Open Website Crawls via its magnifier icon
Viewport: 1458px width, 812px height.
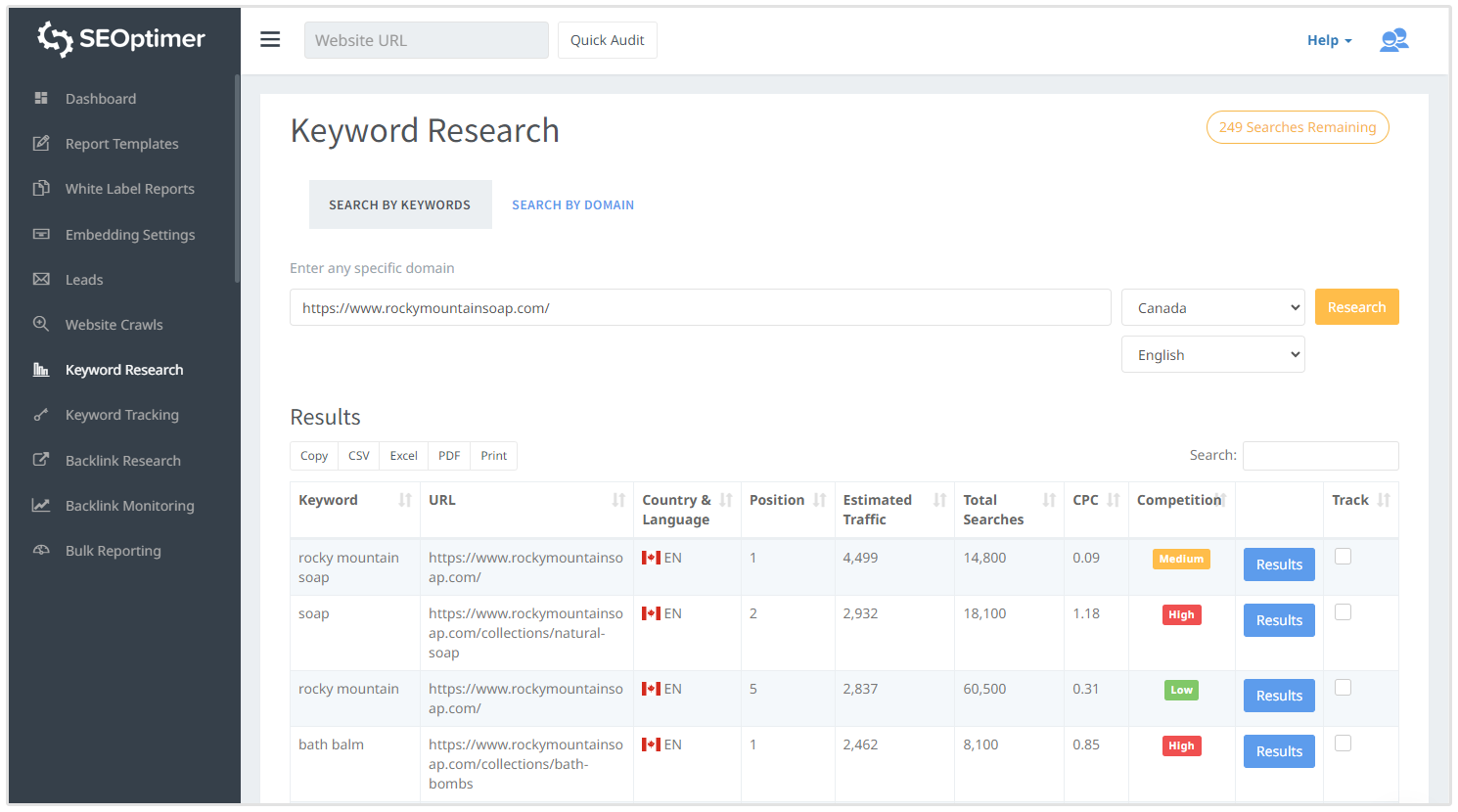tap(41, 324)
